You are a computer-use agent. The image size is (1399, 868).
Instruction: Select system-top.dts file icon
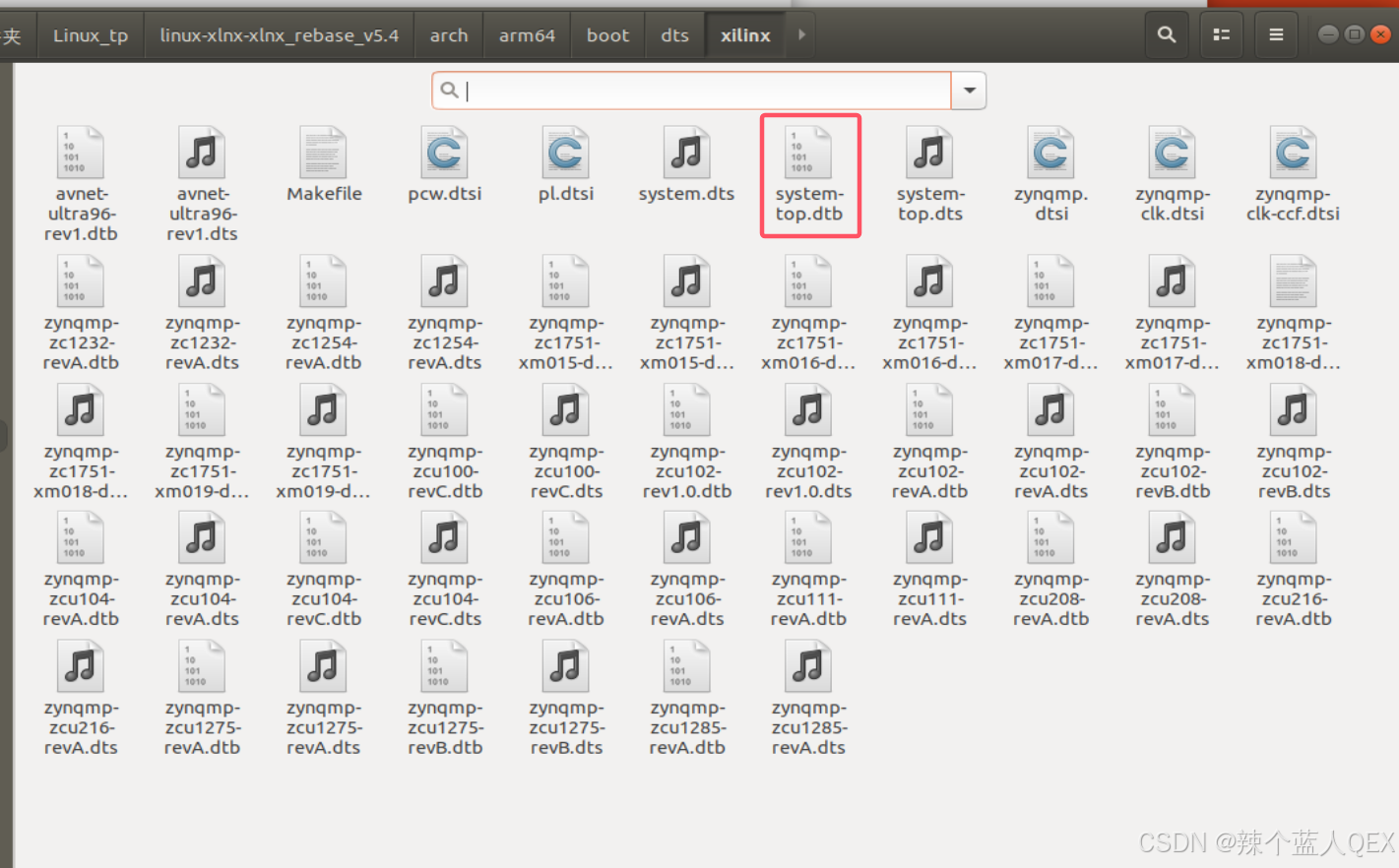(x=930, y=153)
